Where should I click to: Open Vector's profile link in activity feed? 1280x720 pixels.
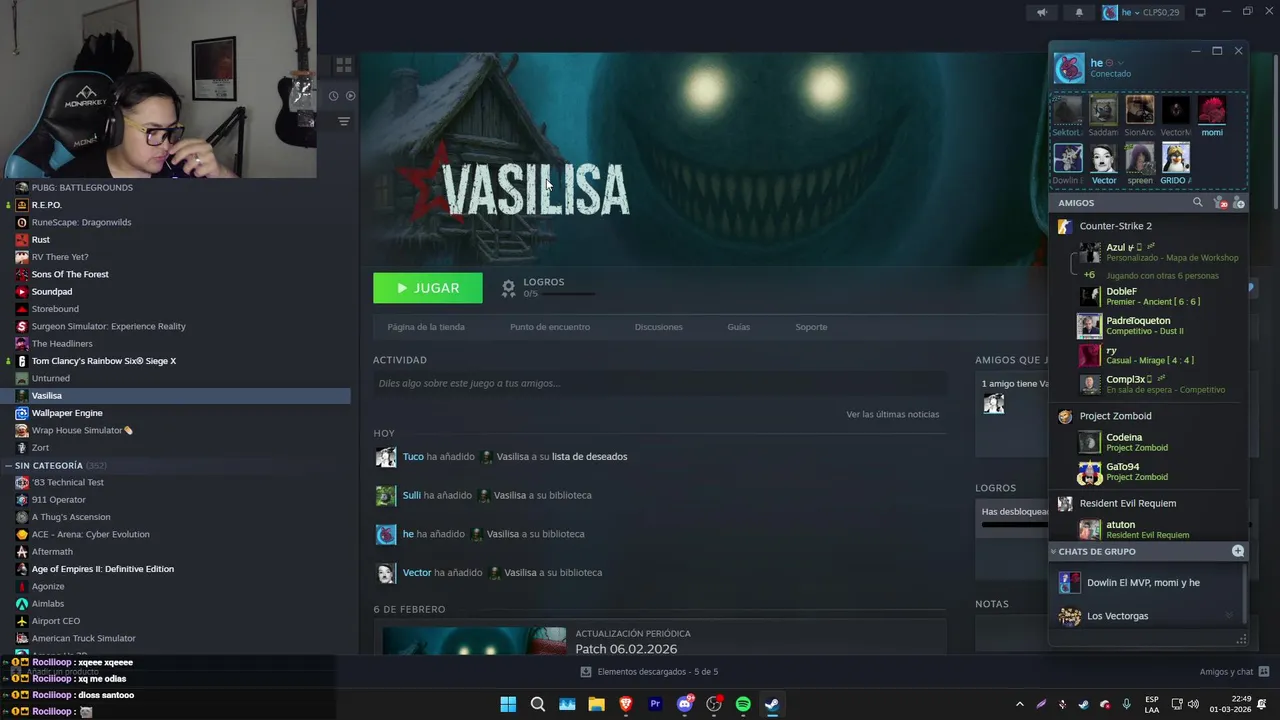(417, 573)
